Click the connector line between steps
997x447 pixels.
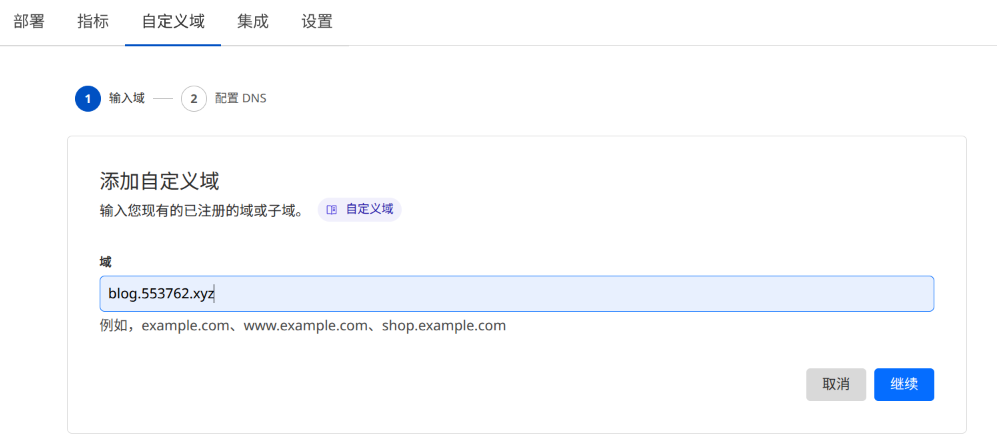[163, 99]
